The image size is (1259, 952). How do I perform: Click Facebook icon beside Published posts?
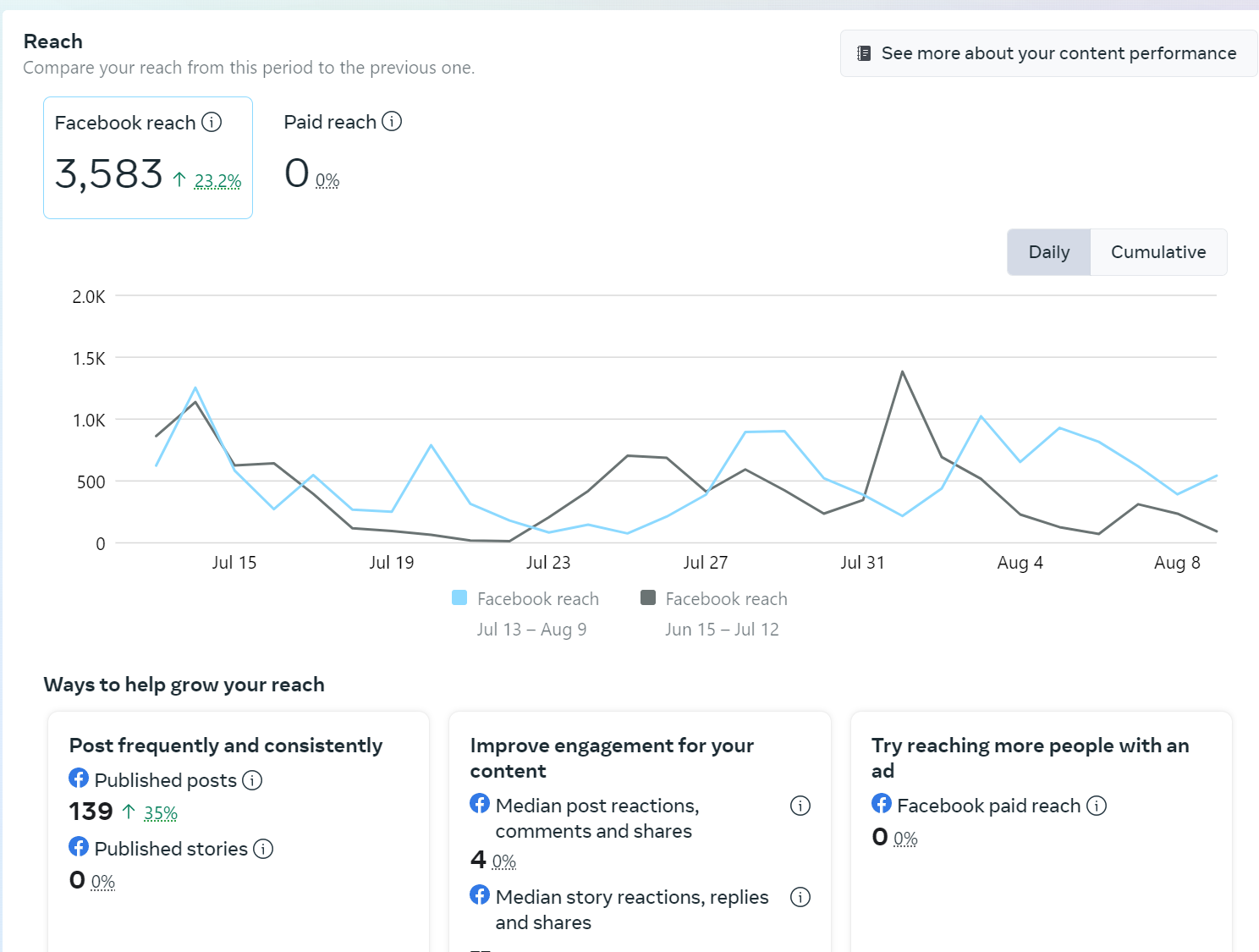[79, 779]
